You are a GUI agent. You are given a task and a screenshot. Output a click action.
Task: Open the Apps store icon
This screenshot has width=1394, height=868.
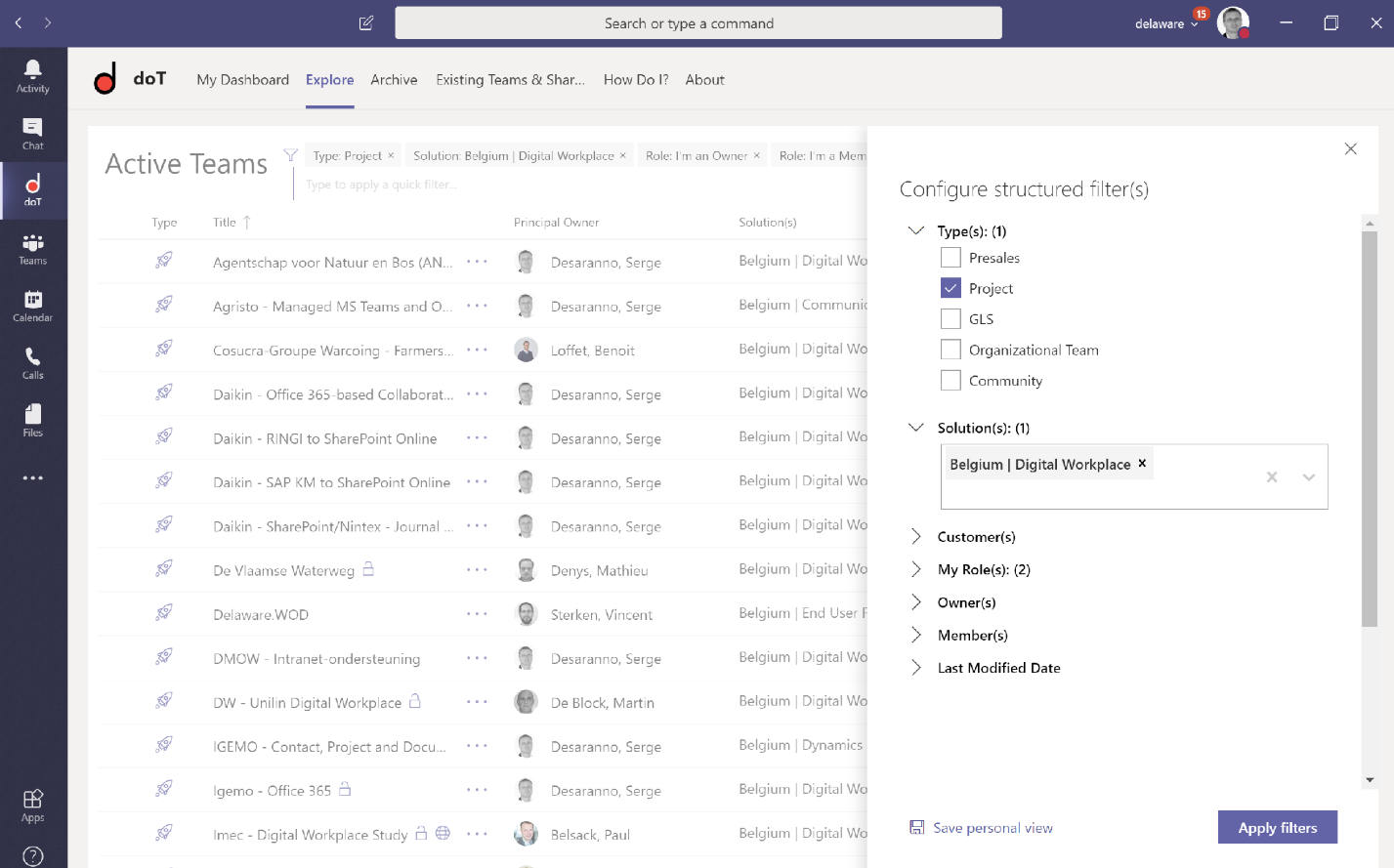33,806
